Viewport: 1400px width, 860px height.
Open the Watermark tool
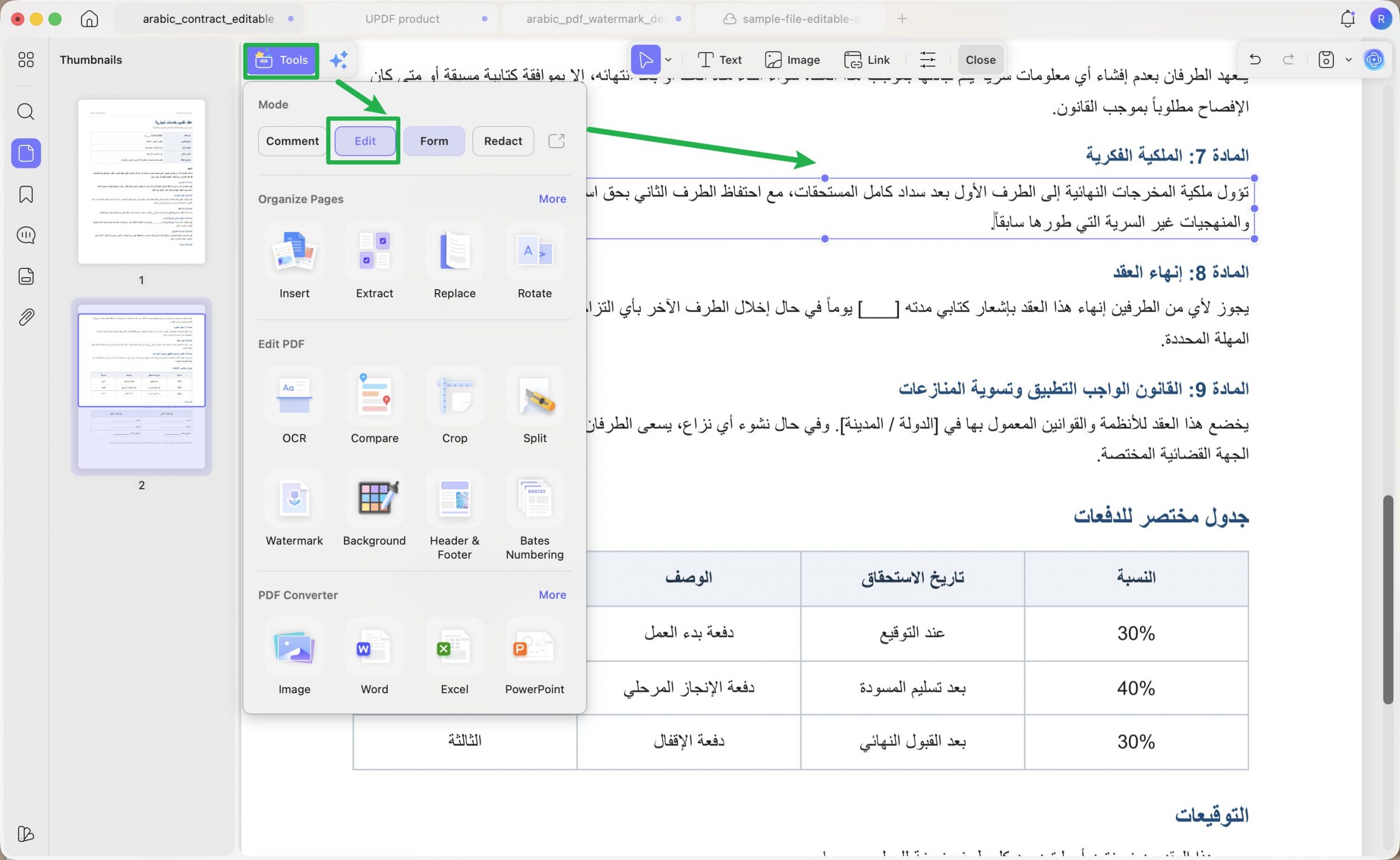(x=294, y=508)
